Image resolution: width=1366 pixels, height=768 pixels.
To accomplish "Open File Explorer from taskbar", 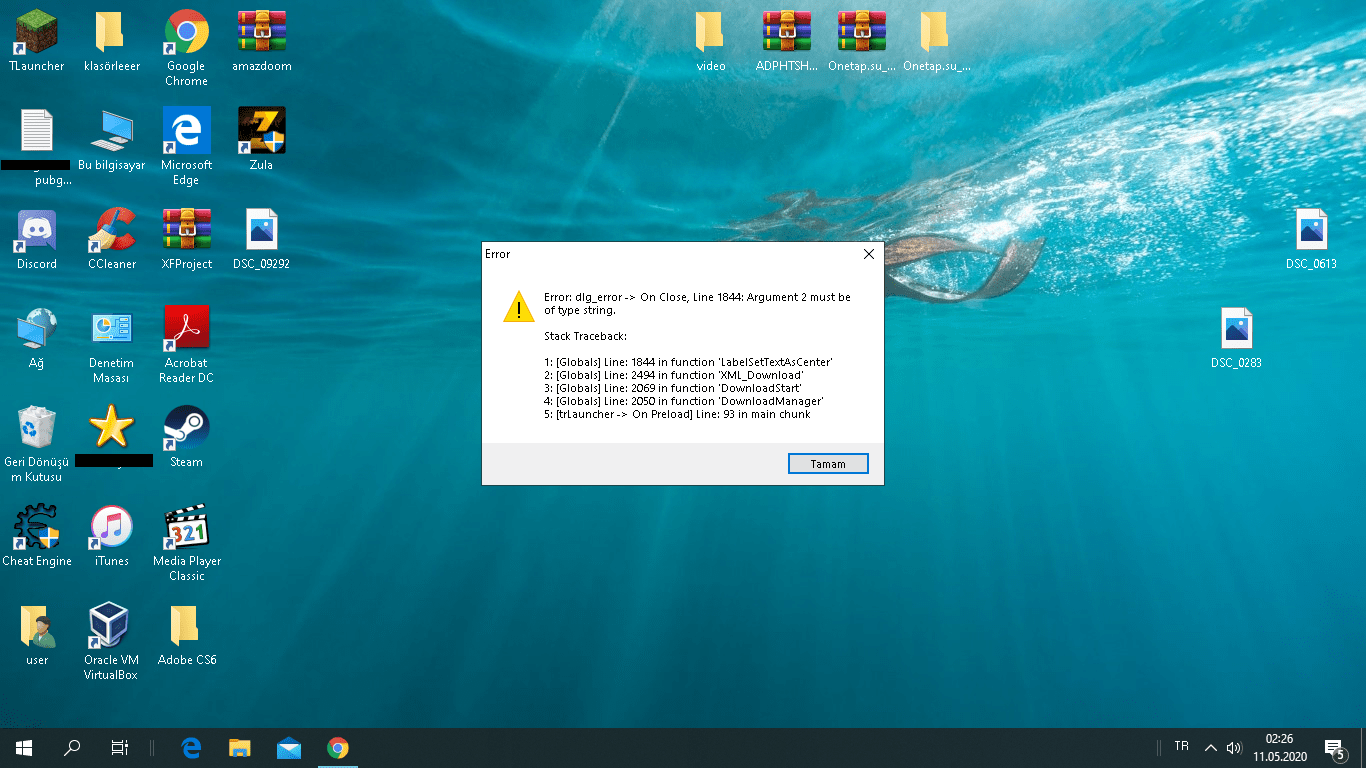I will (x=240, y=748).
